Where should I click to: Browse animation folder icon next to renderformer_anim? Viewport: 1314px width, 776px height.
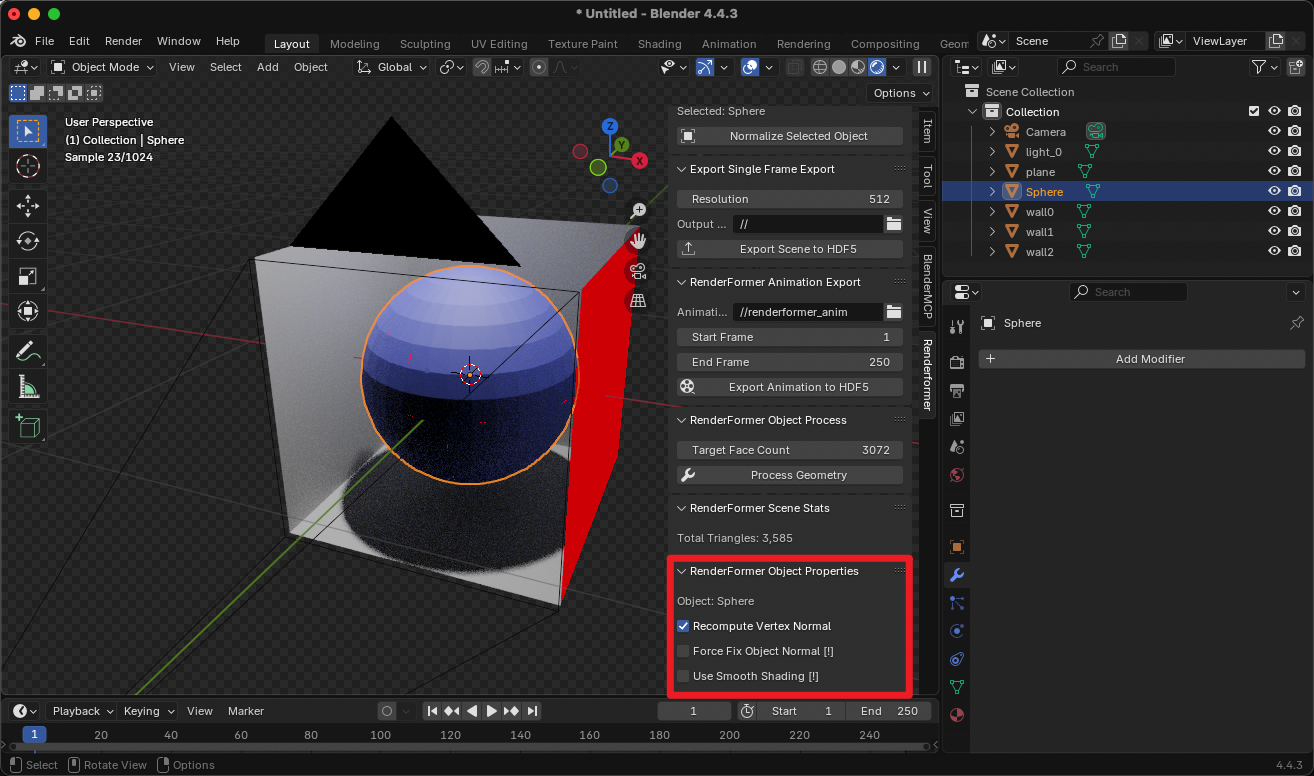pos(894,312)
